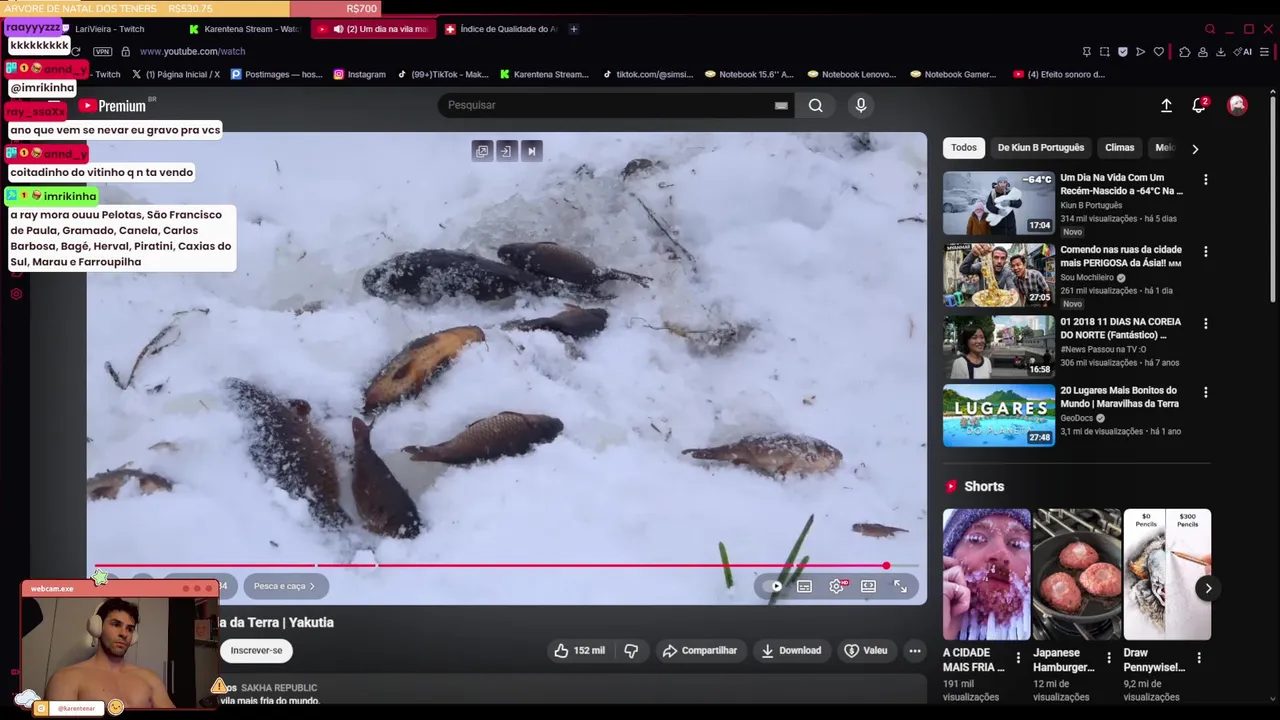Open Página Inicial / X bookmark
This screenshot has width=1280, height=720.
[x=176, y=74]
